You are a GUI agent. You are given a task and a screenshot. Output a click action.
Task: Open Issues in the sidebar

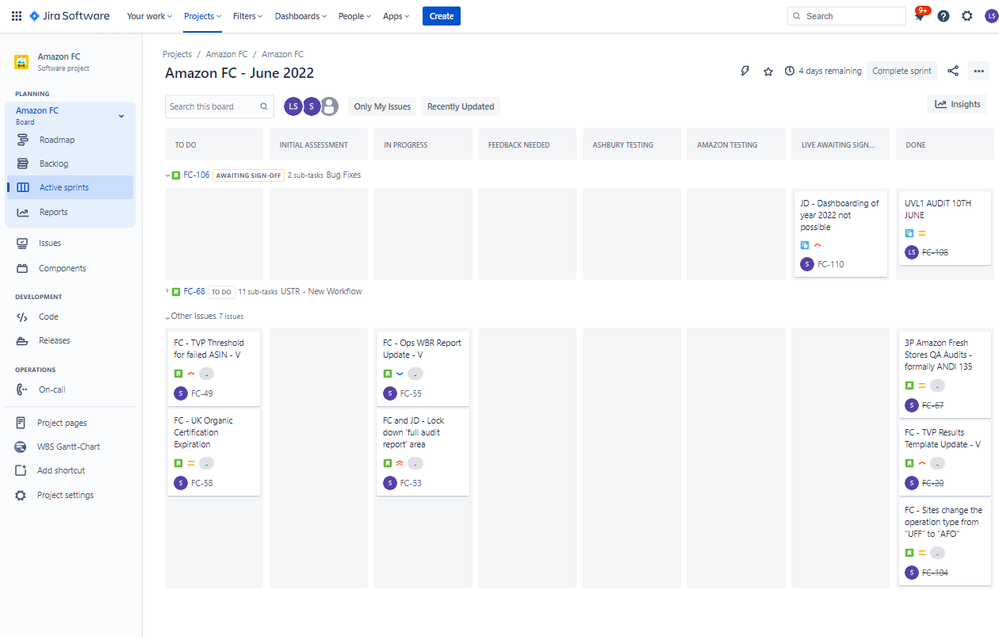click(70, 243)
